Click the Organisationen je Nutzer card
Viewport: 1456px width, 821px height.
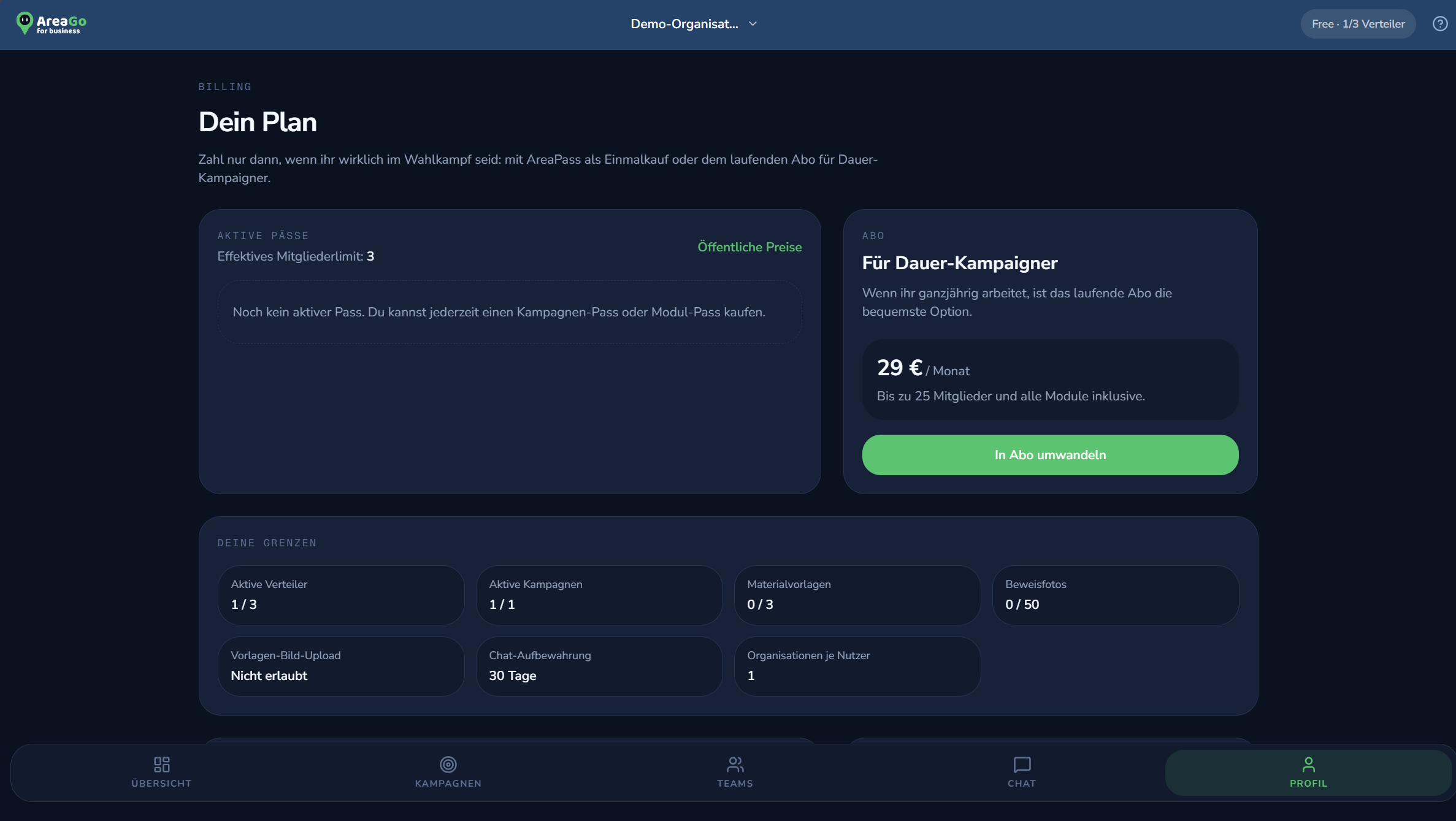857,666
